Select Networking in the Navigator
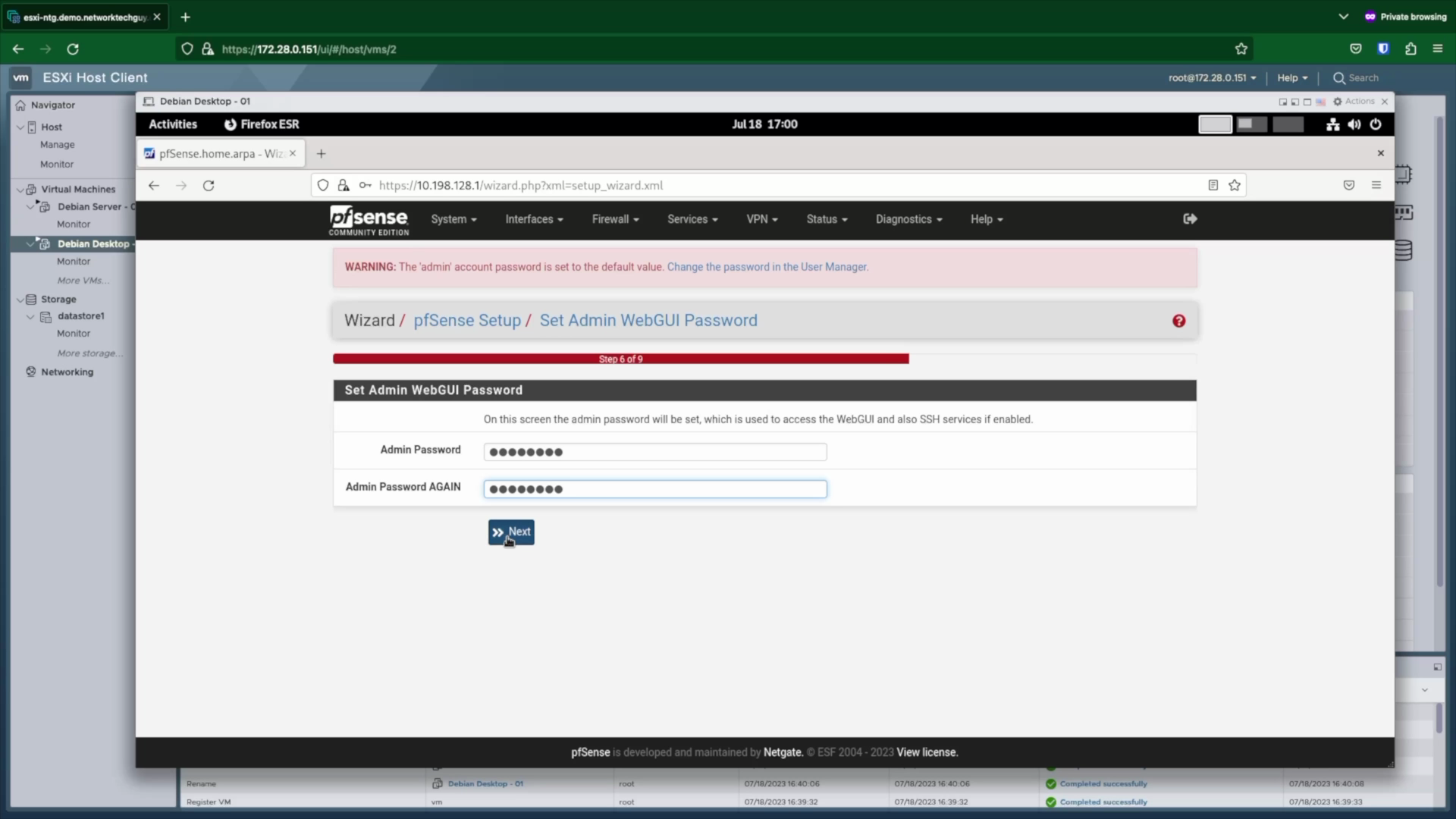The width and height of the screenshot is (1456, 819). [67, 372]
